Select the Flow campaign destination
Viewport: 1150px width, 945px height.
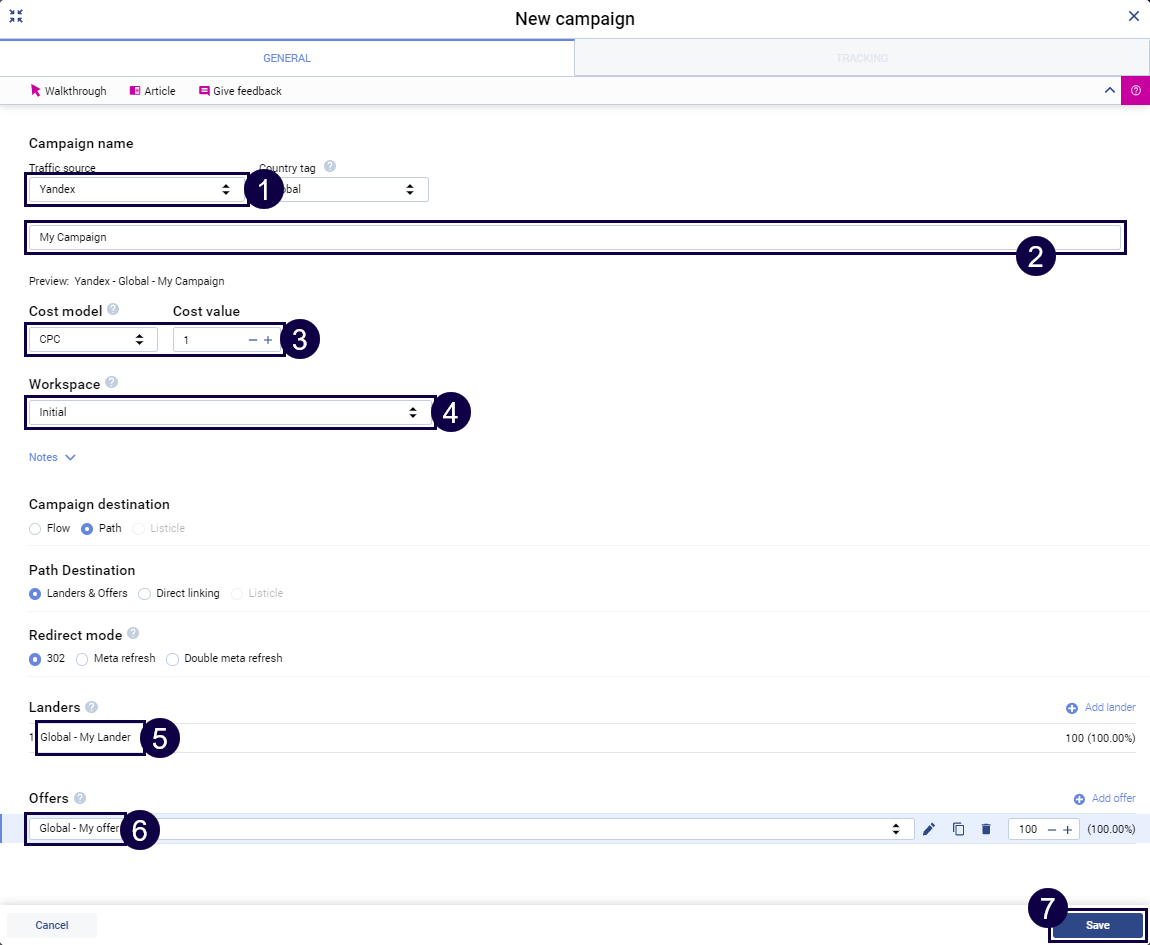[36, 528]
